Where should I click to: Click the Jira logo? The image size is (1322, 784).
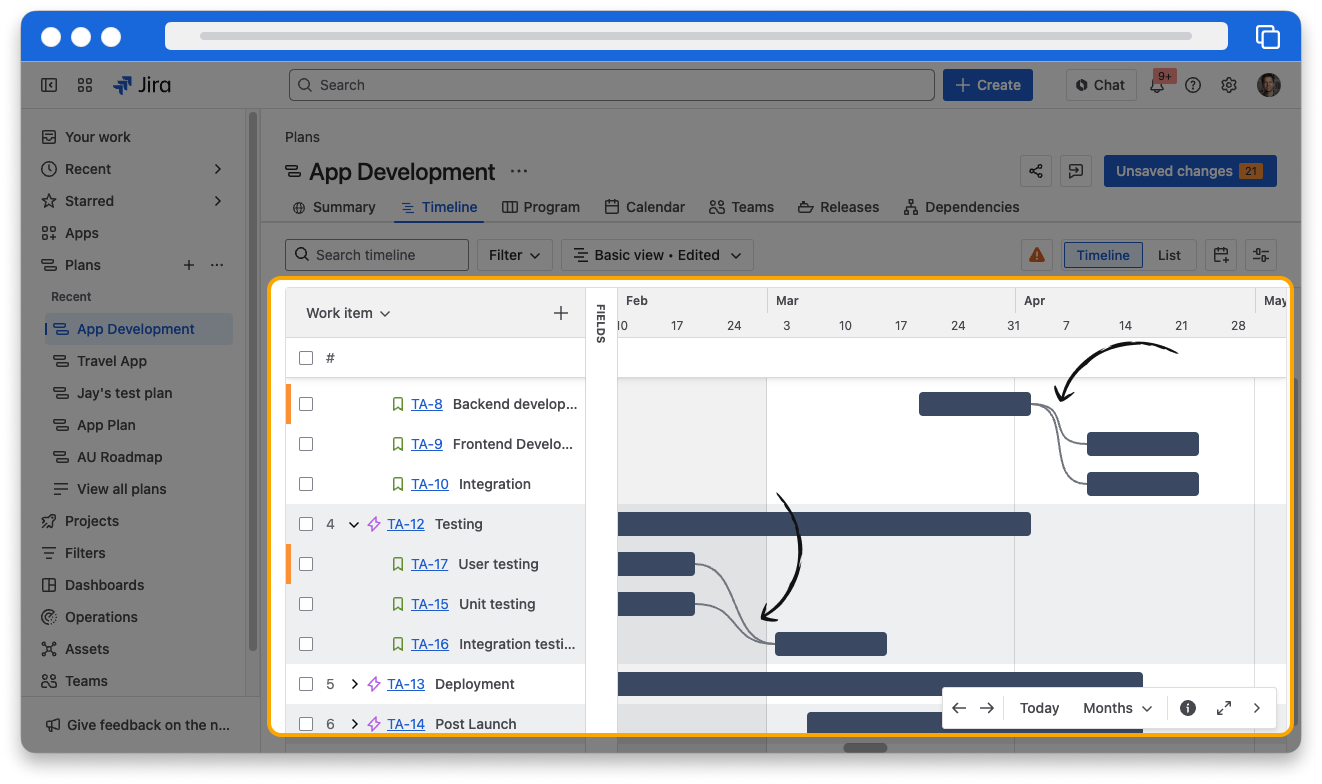[x=142, y=85]
